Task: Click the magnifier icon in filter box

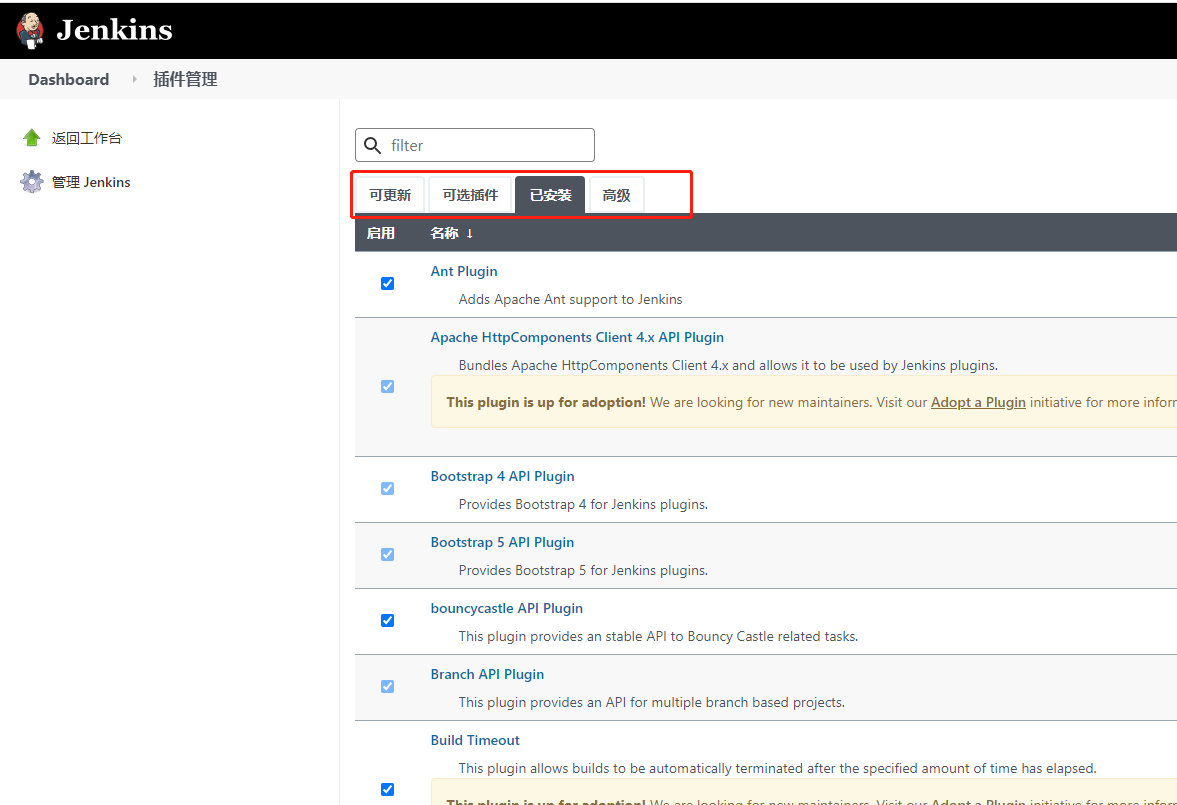Action: [x=372, y=145]
